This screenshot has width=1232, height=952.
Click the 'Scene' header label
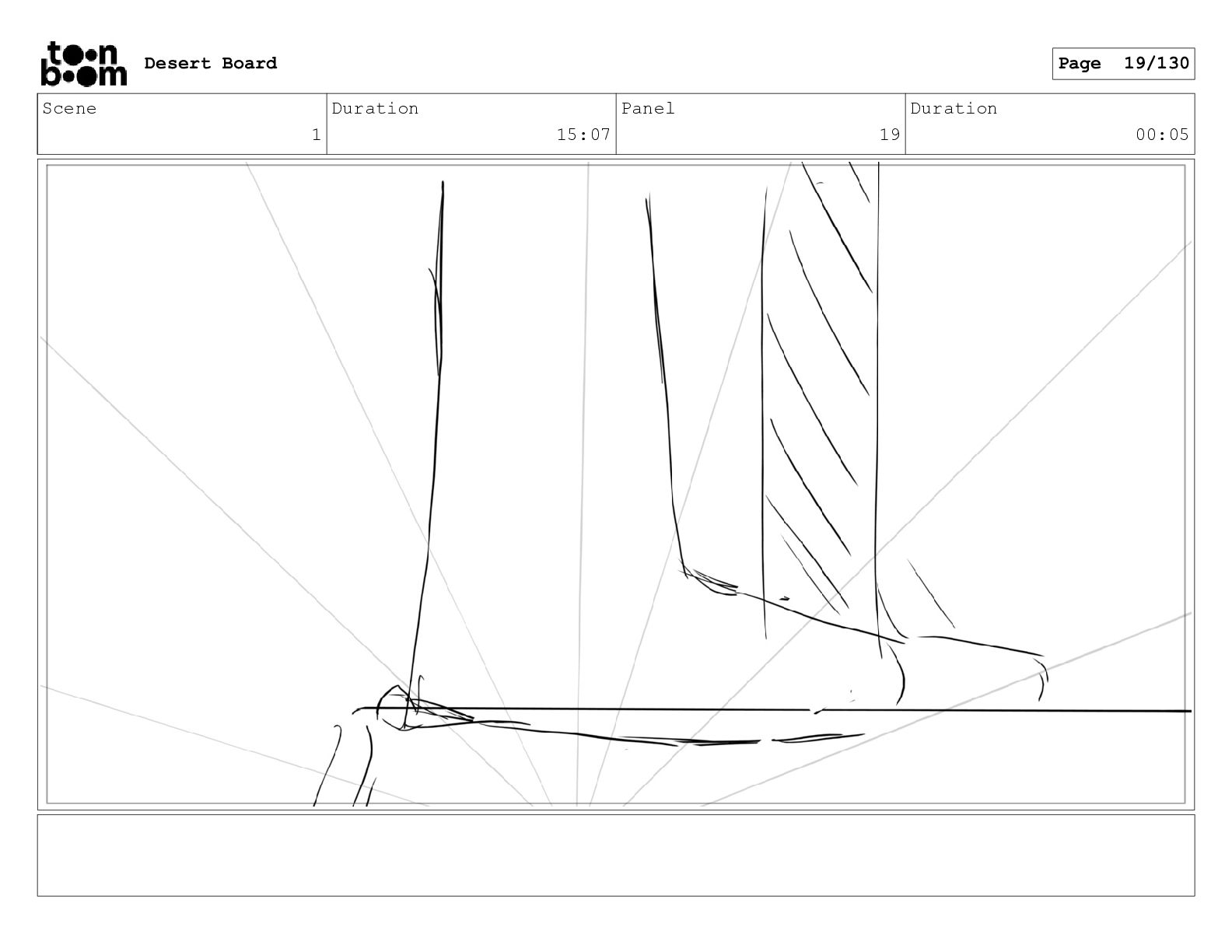69,108
